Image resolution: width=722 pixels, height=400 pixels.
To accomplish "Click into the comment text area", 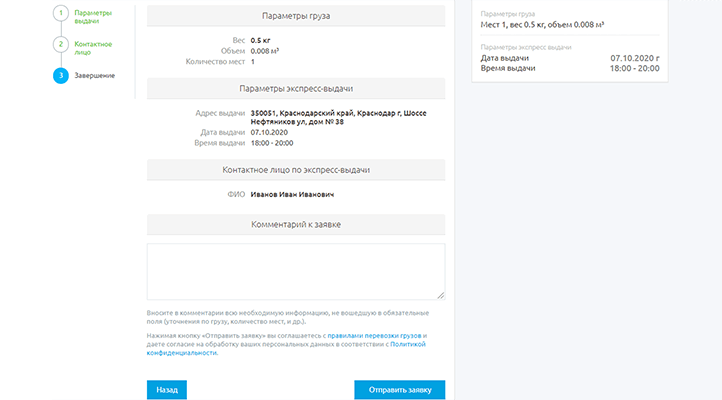I will point(295,271).
